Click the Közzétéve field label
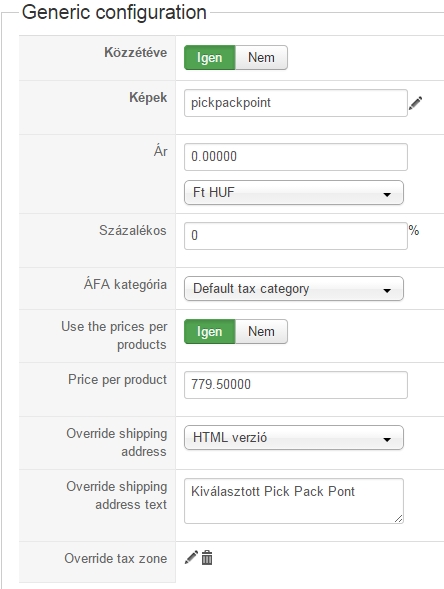 136,52
